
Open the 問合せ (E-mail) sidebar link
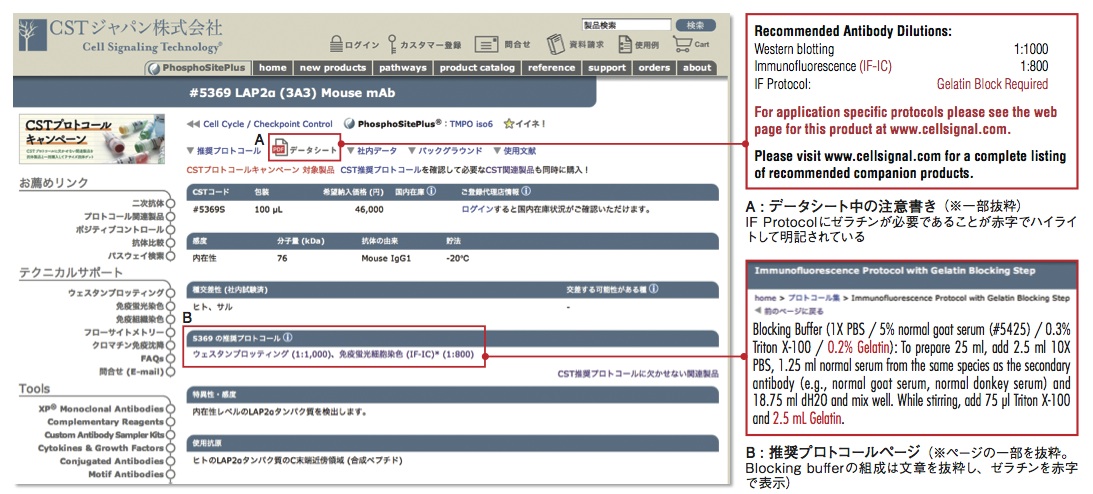131,371
